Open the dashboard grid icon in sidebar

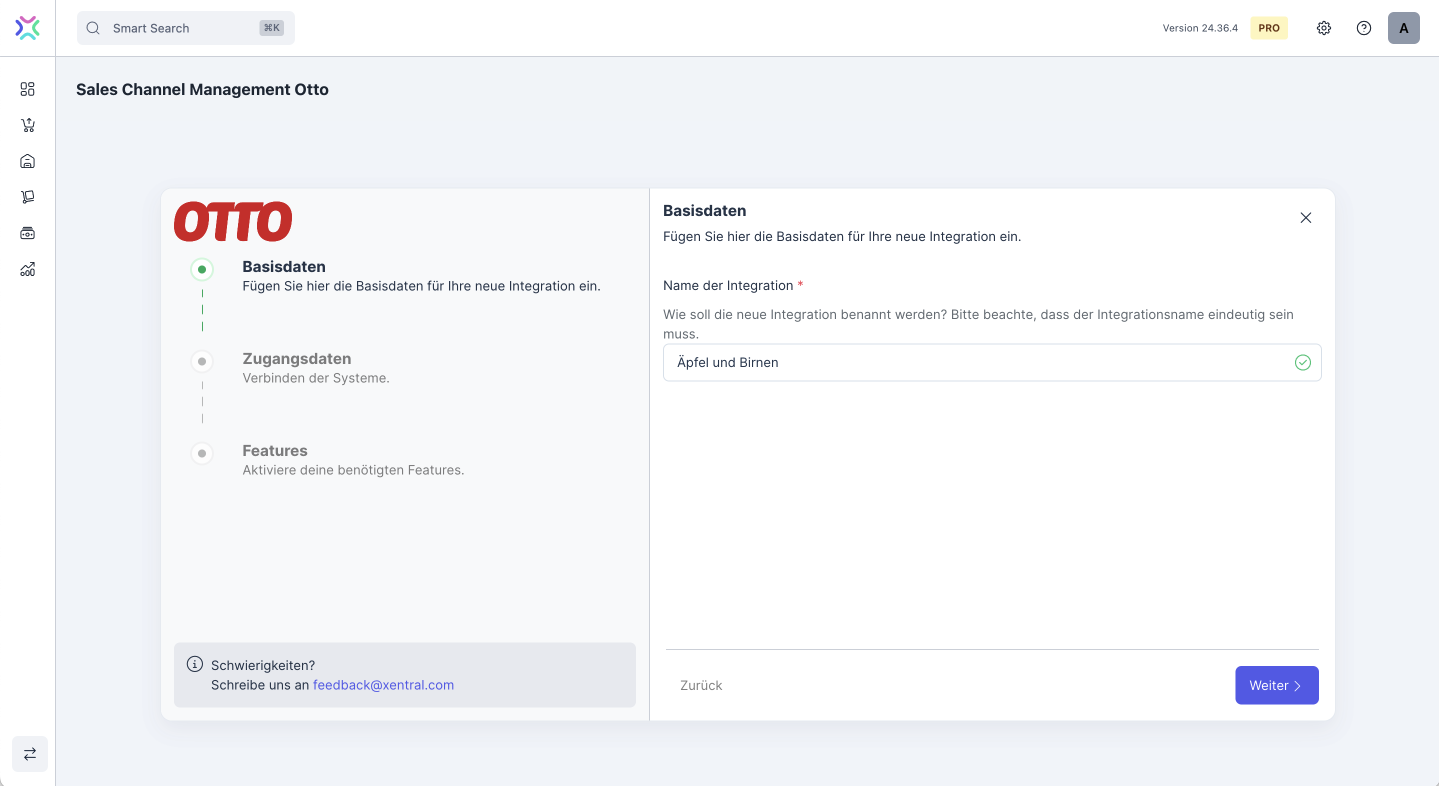(27, 89)
